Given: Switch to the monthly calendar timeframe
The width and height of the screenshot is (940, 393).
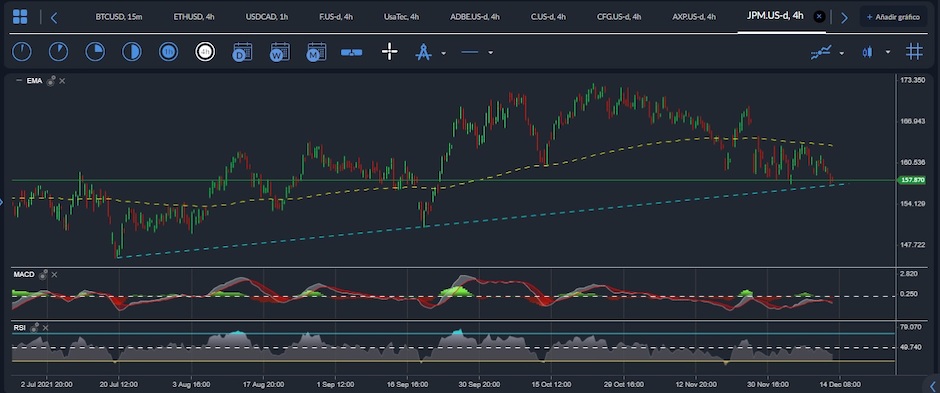Looking at the screenshot, I should pyautogui.click(x=316, y=52).
